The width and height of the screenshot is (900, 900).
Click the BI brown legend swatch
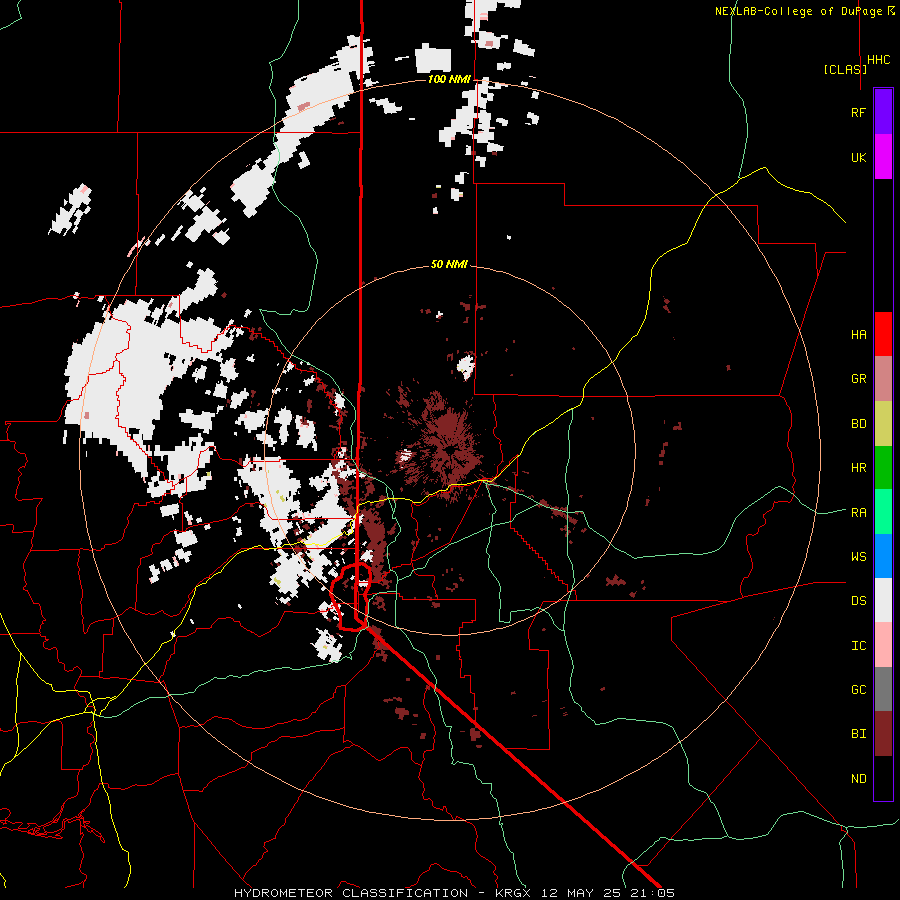coord(883,734)
